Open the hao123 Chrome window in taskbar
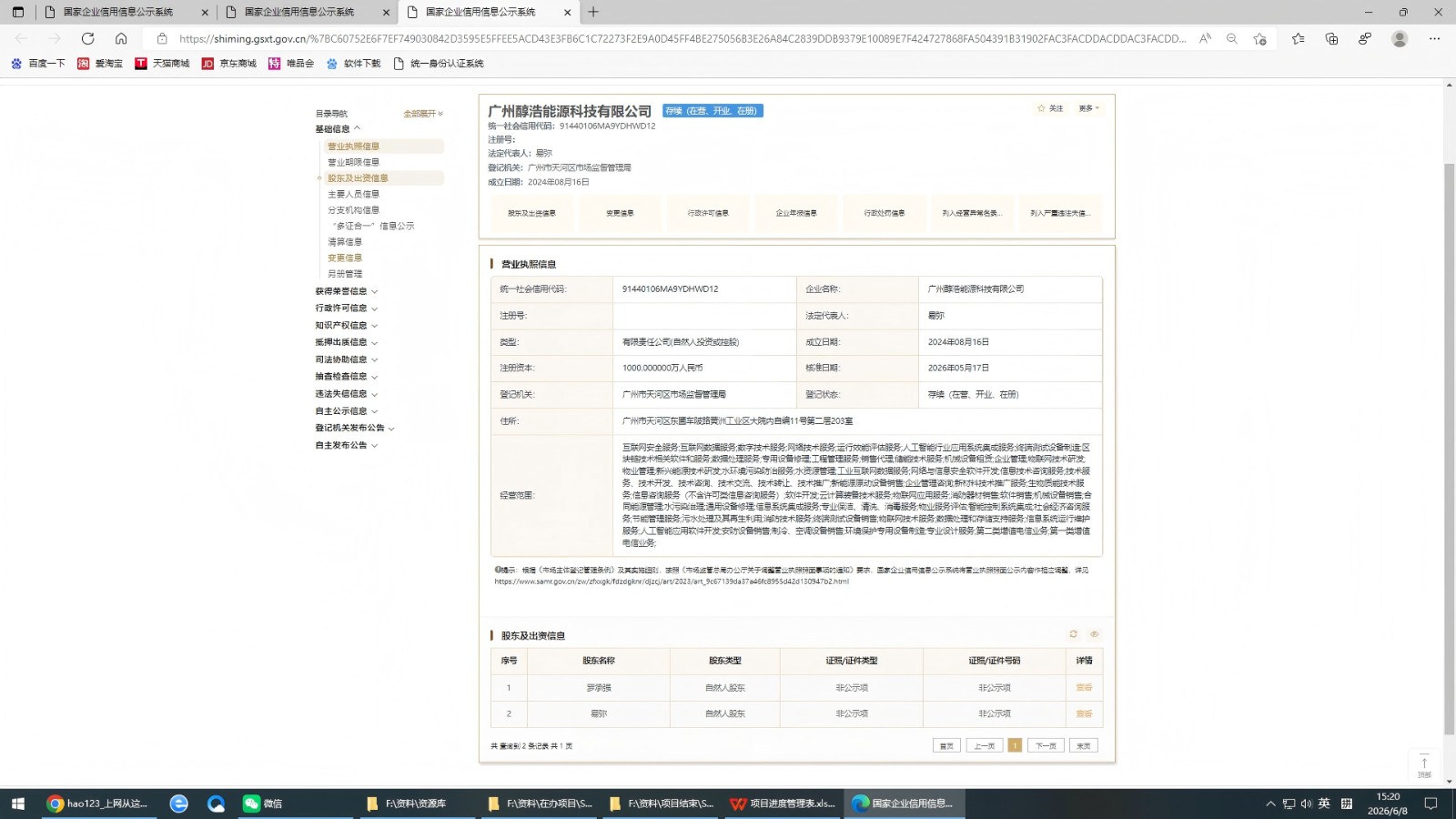The image size is (1456, 819). (98, 804)
